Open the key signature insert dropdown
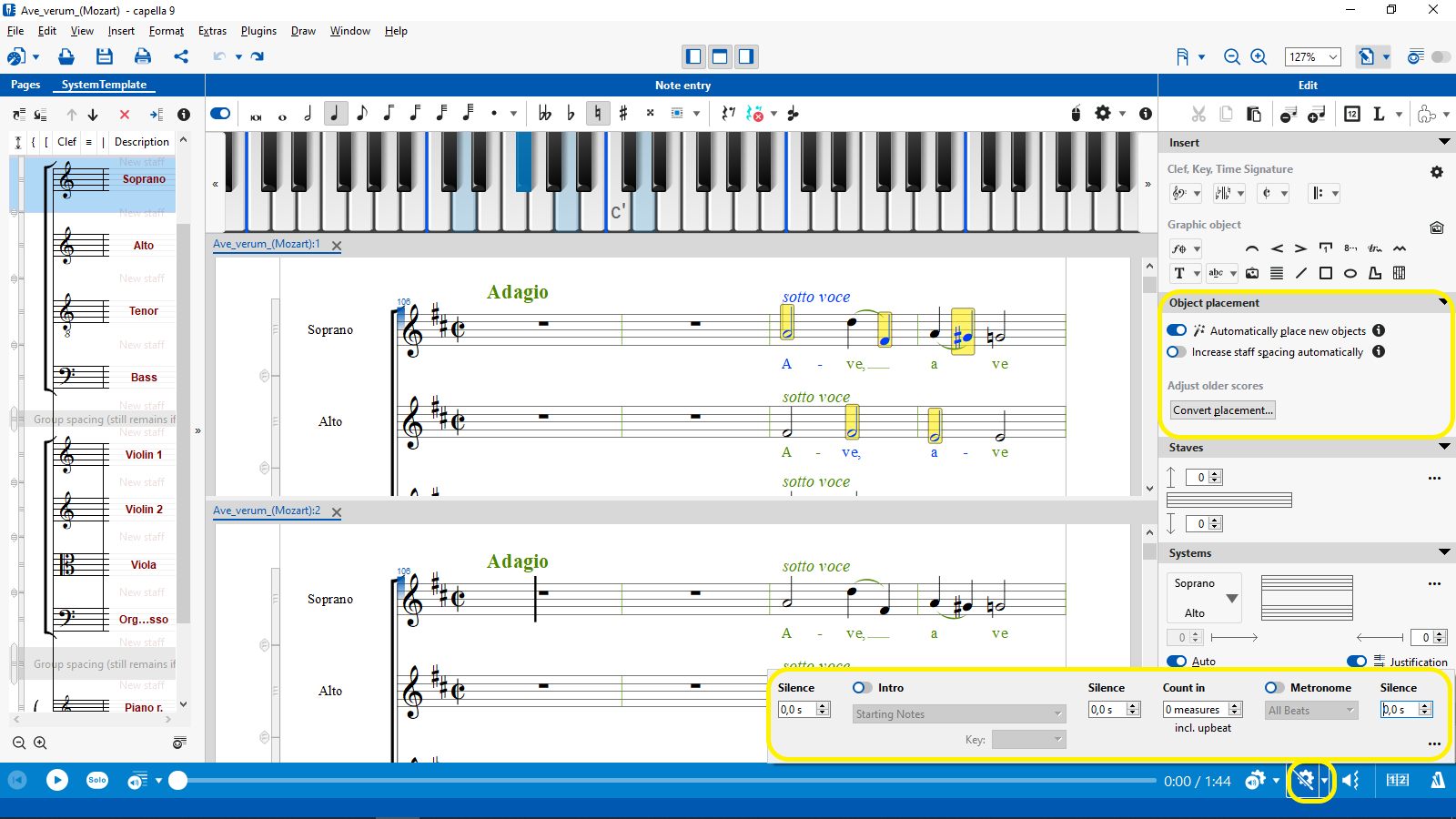The image size is (1456, 819). [1229, 193]
